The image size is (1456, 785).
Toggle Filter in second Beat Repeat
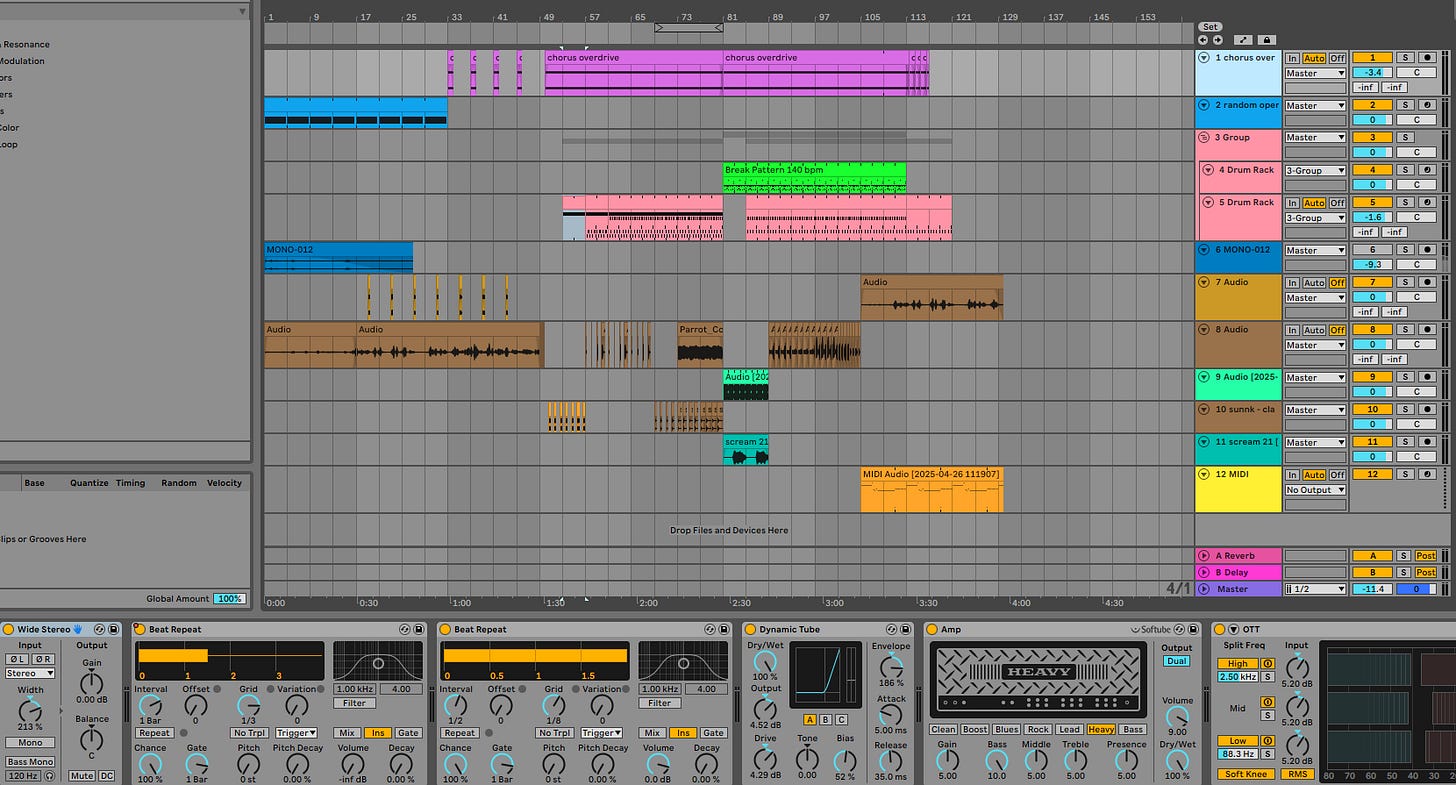(660, 703)
